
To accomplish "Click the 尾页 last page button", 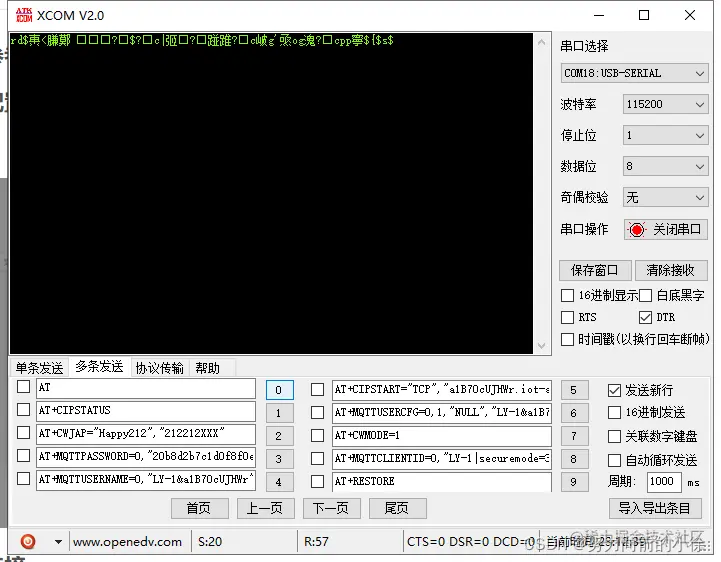I will point(397,508).
